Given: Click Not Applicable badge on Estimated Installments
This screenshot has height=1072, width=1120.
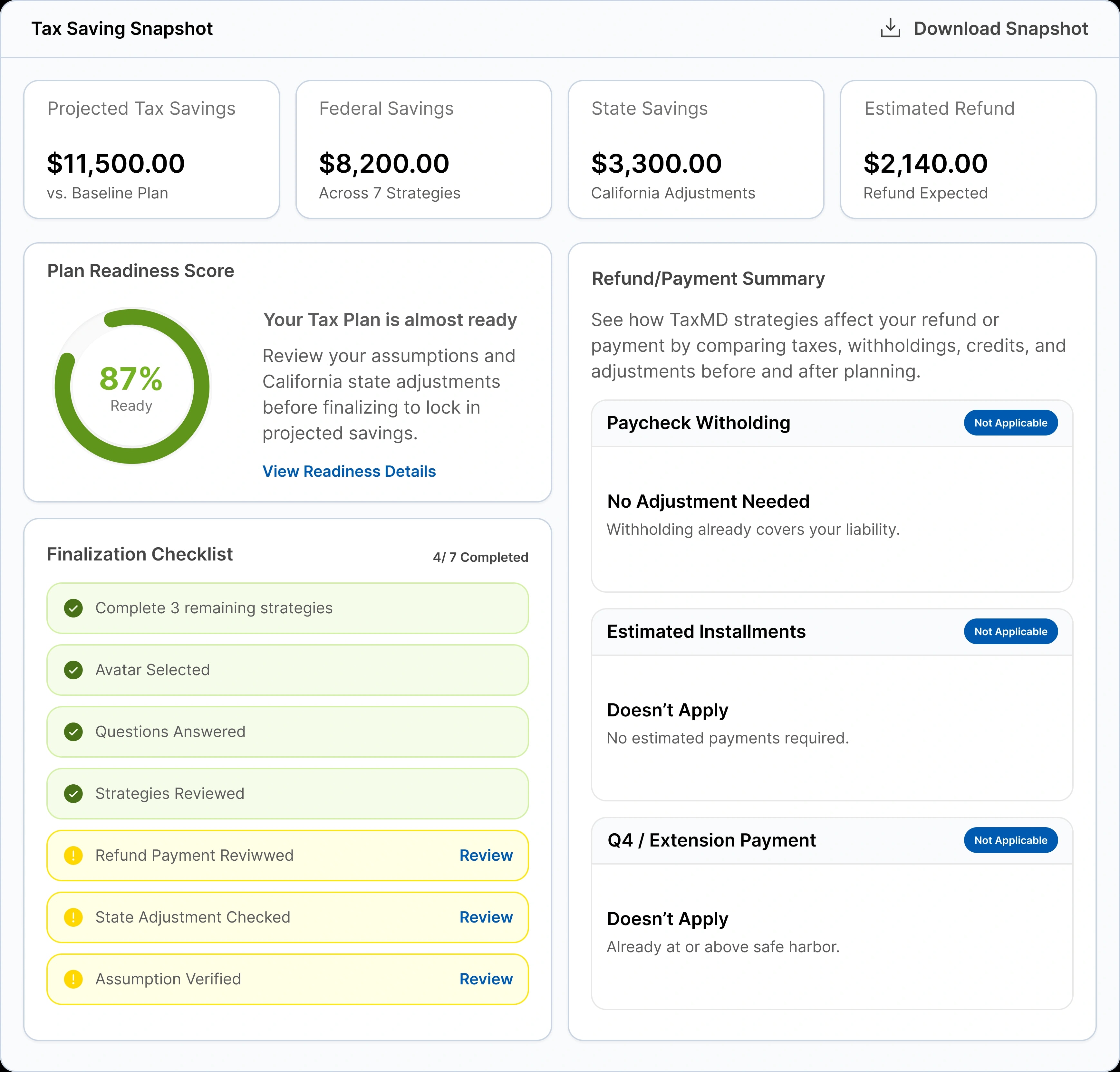Looking at the screenshot, I should (x=1010, y=632).
